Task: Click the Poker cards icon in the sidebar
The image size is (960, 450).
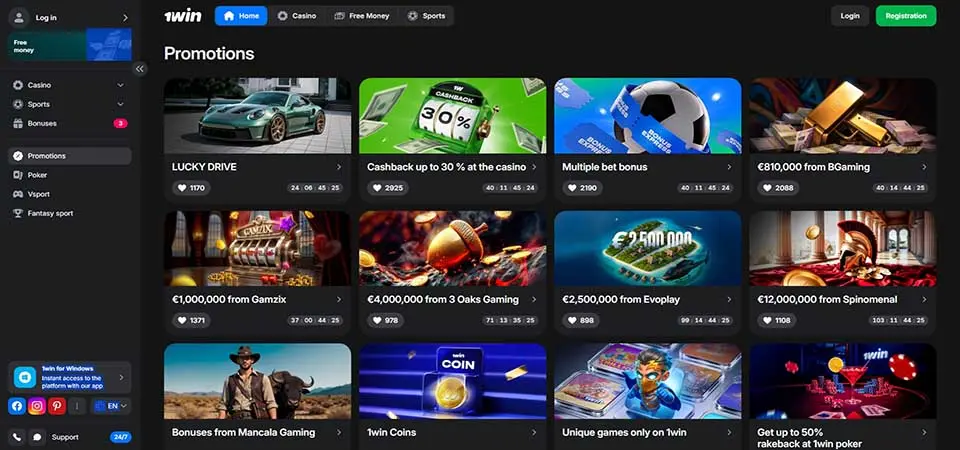Action: (x=18, y=175)
